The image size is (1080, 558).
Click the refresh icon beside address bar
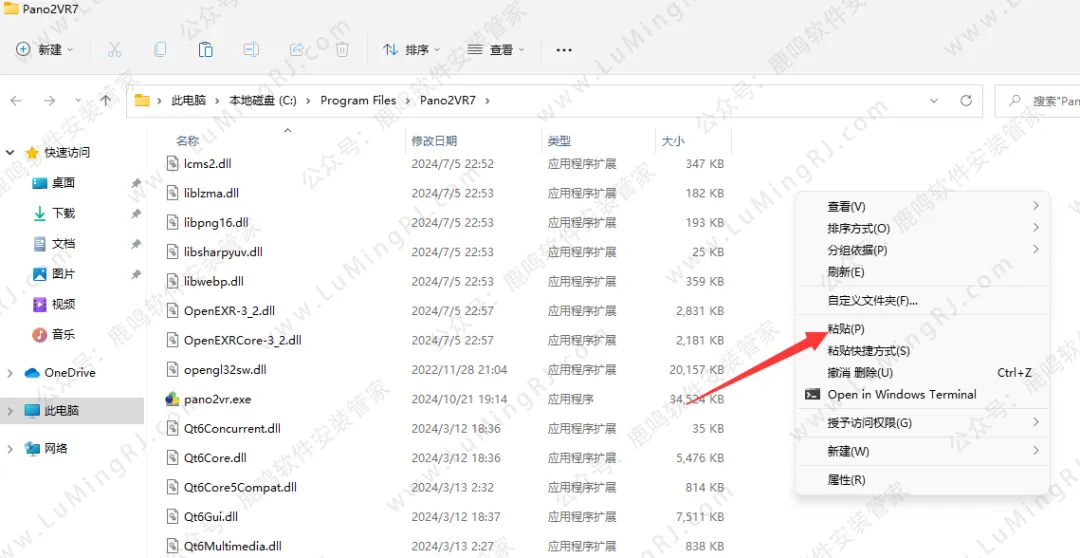(966, 101)
